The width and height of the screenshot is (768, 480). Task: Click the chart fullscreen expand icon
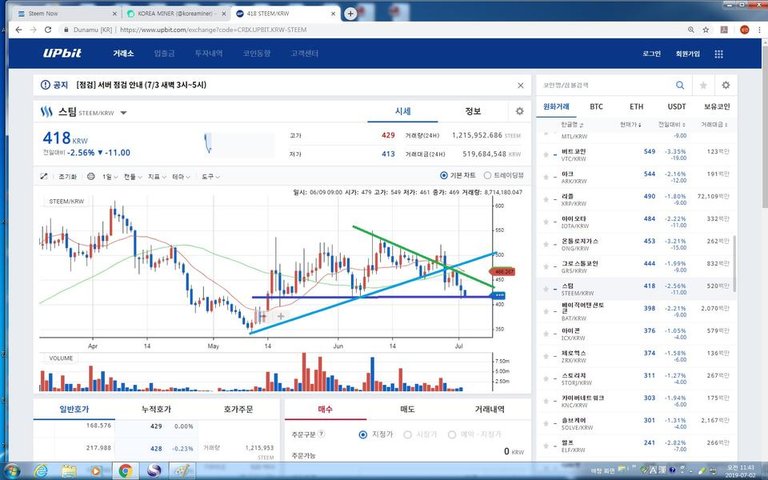(44, 176)
